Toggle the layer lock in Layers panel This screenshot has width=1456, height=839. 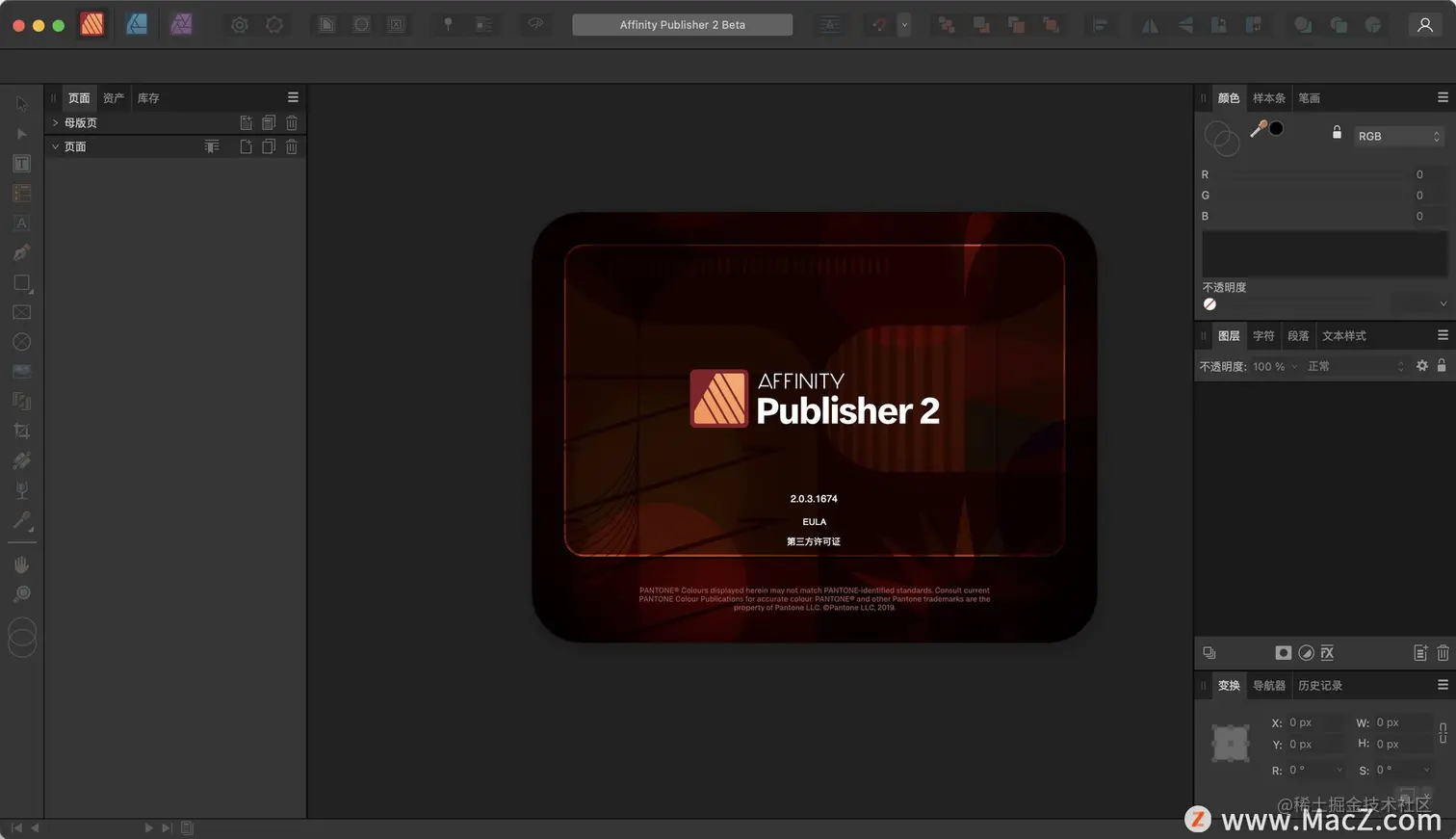point(1442,366)
